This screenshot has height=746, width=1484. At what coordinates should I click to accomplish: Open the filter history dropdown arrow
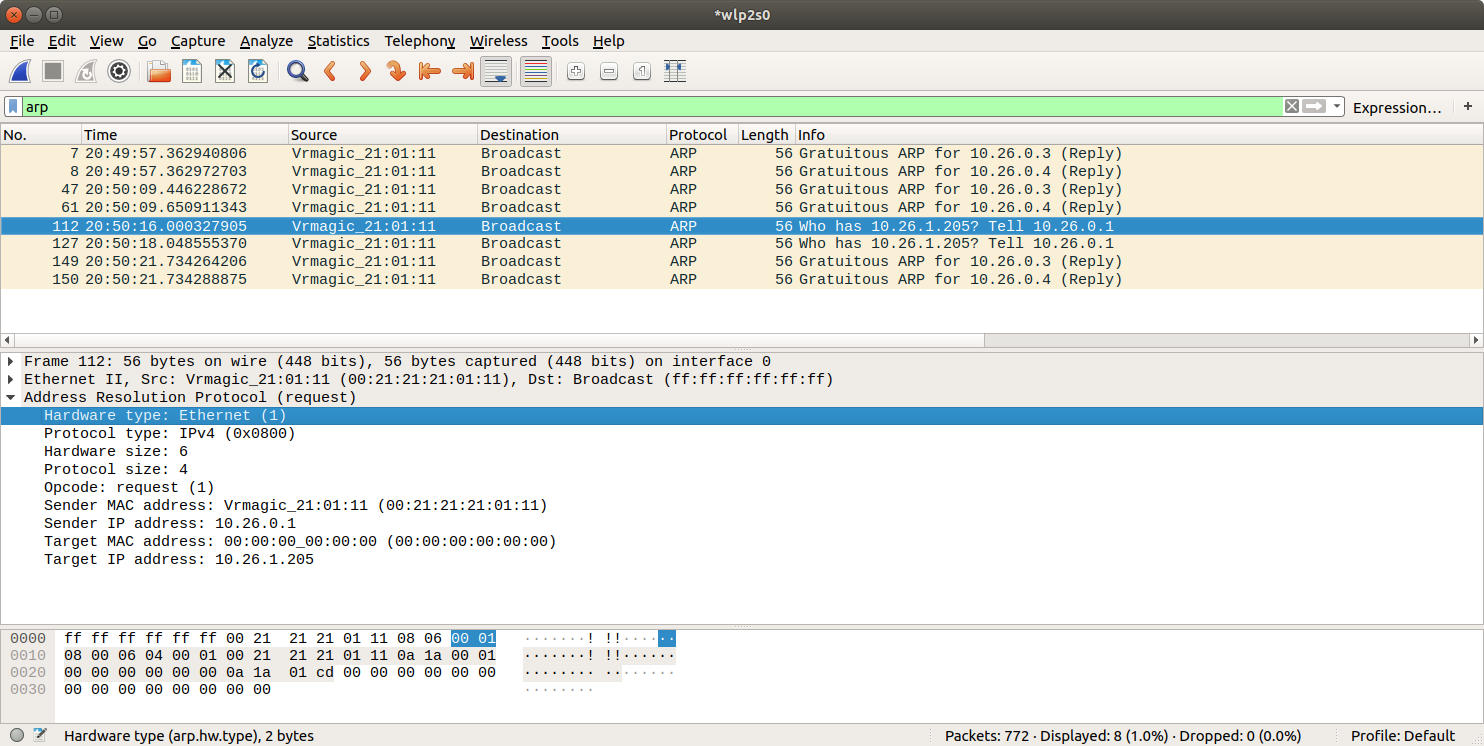click(1337, 107)
